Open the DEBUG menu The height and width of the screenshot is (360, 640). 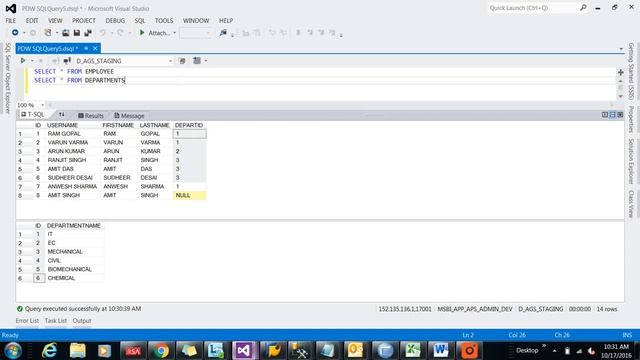[115, 20]
